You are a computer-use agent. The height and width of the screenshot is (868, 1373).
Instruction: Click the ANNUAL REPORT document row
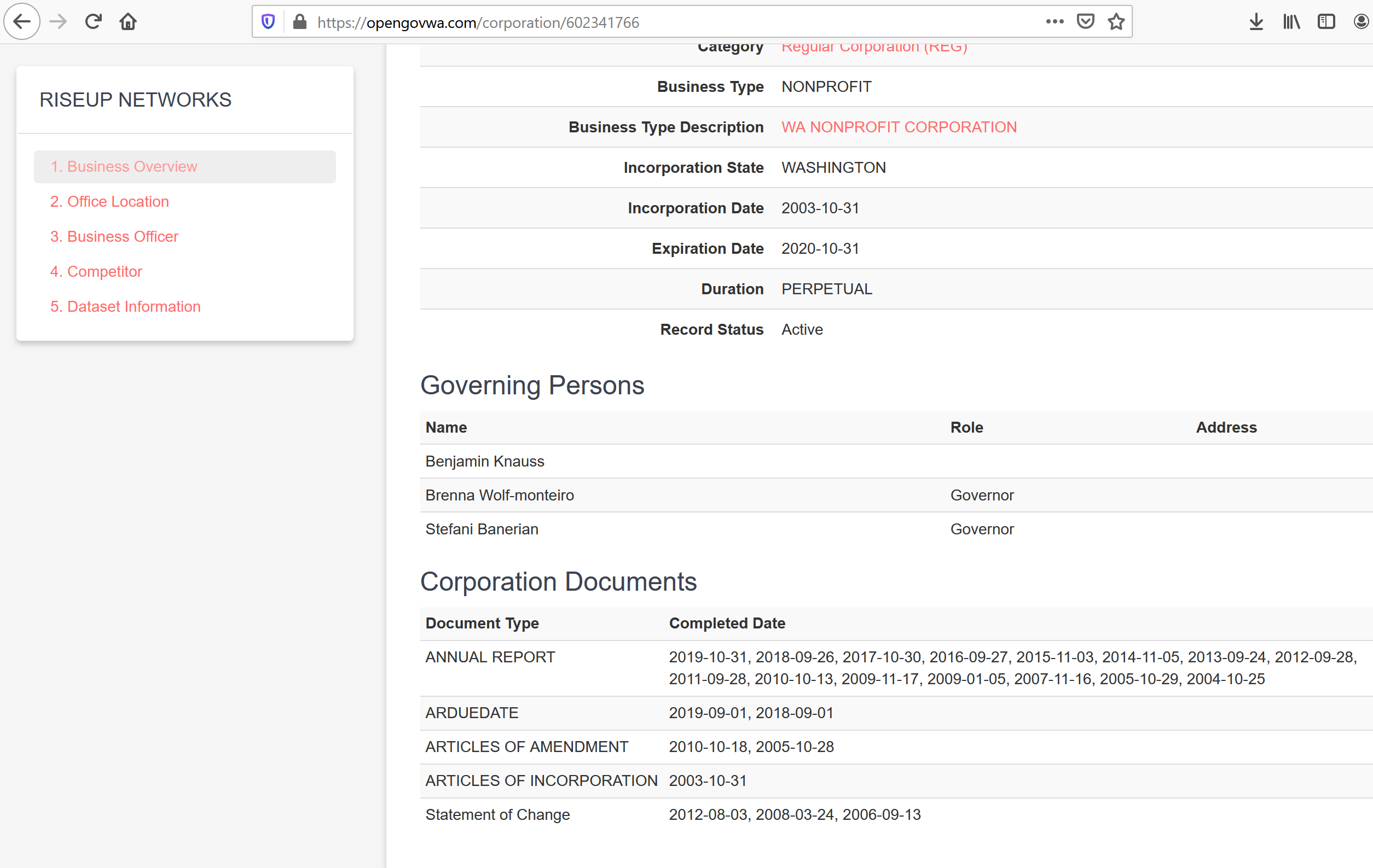pyautogui.click(x=896, y=668)
